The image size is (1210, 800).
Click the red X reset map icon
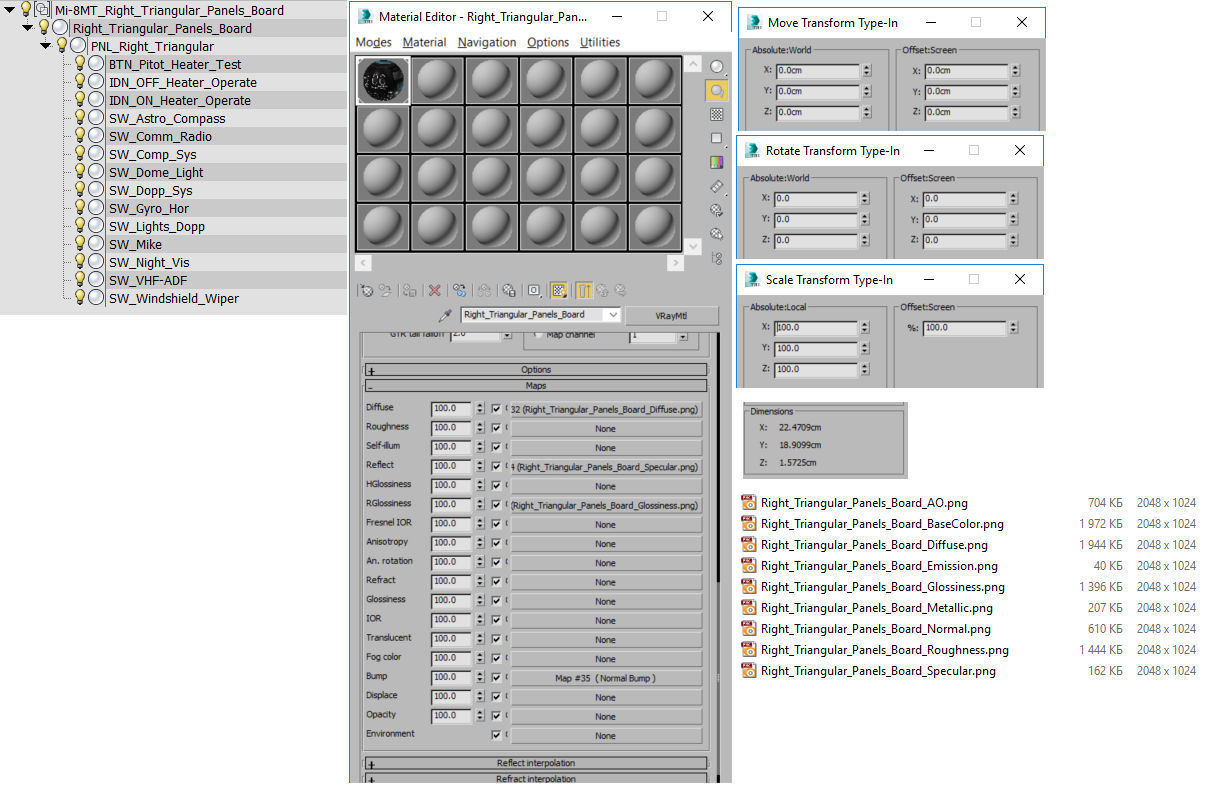[x=435, y=290]
